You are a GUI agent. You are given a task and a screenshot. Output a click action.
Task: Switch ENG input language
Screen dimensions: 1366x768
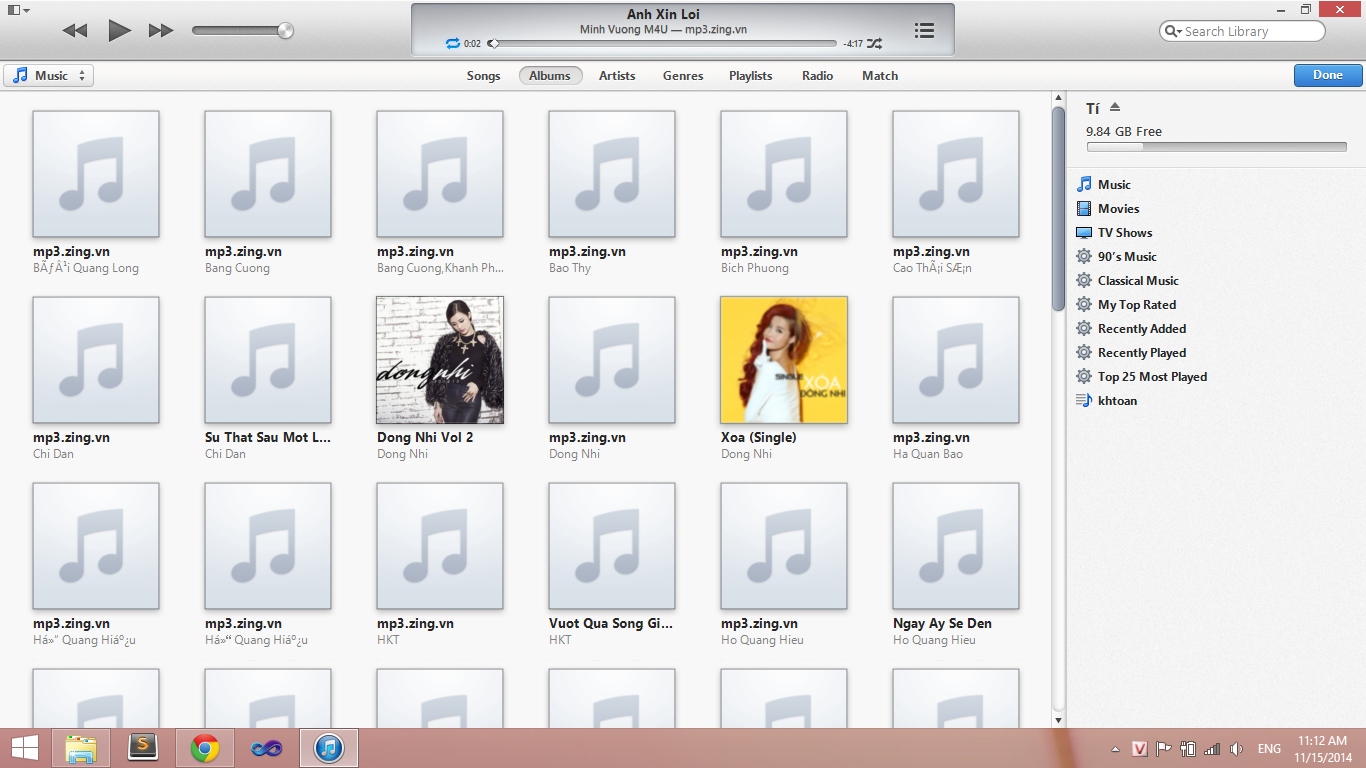coord(1269,749)
